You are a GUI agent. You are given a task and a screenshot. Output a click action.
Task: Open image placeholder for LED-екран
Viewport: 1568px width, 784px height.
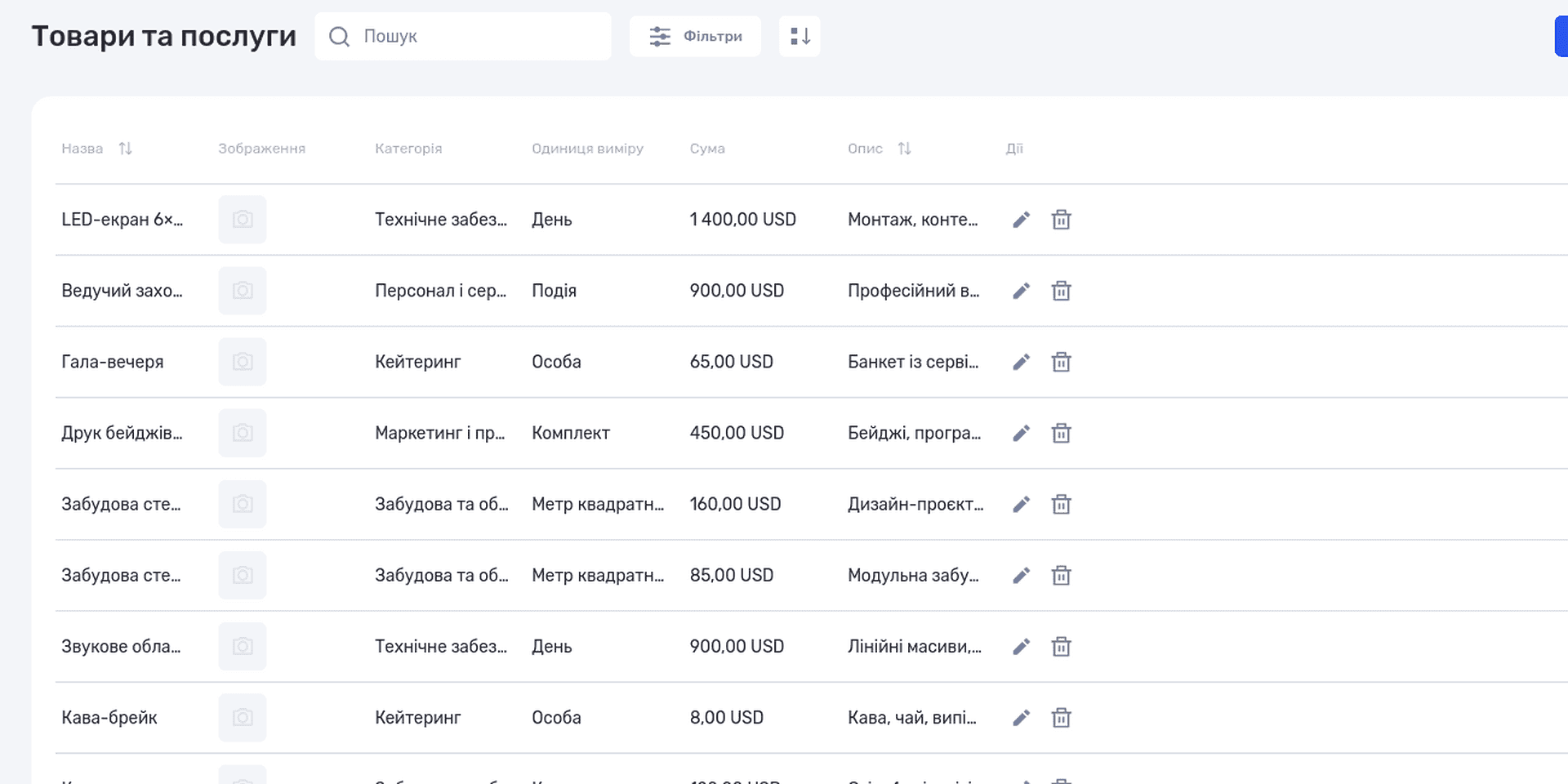243,220
